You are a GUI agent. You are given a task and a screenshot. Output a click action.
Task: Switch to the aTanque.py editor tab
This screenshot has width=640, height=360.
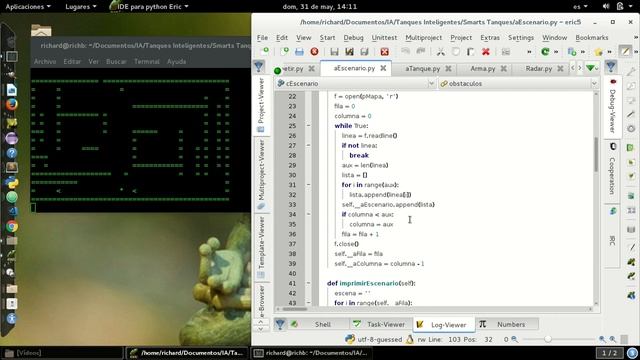point(422,69)
